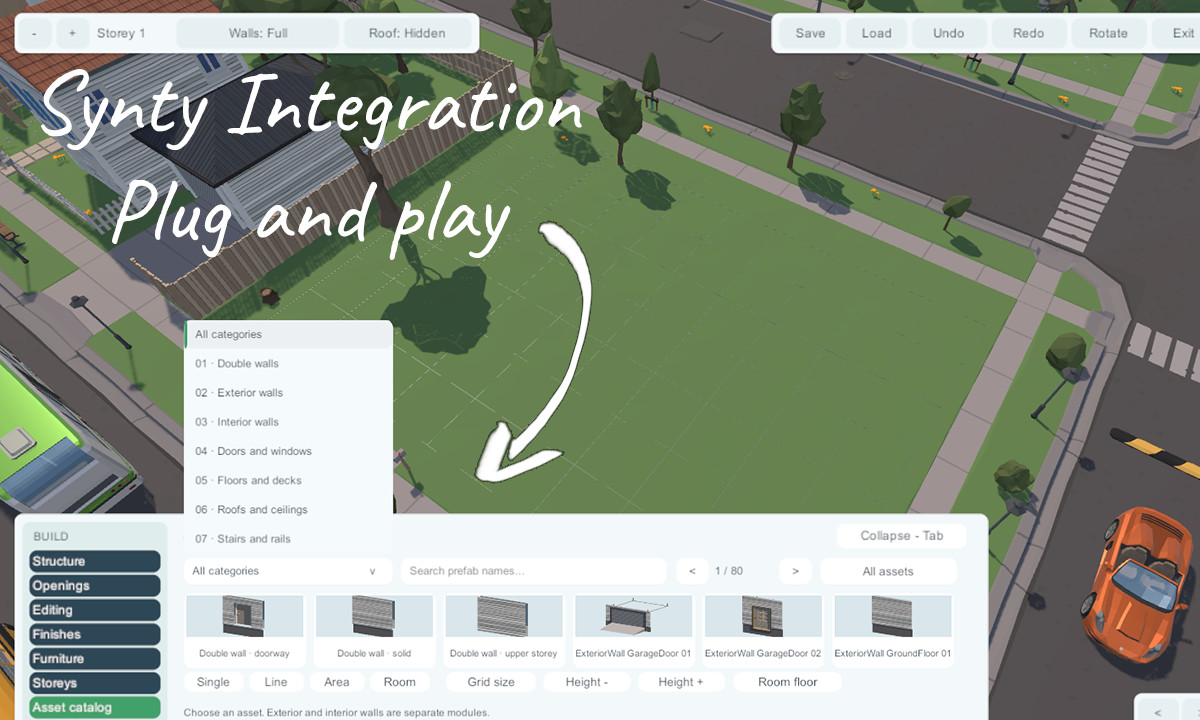The width and height of the screenshot is (1200, 720).
Task: Redo the last action
Action: (x=1028, y=33)
